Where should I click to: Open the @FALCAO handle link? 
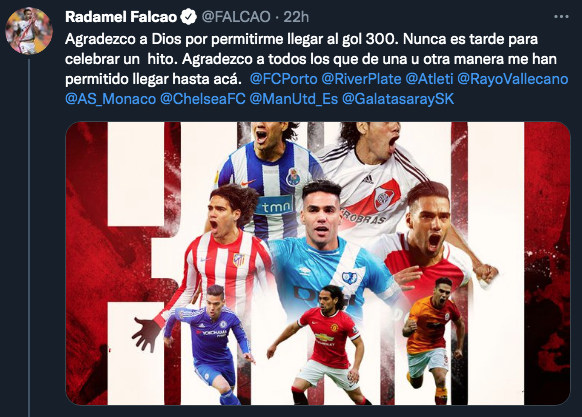coord(236,17)
